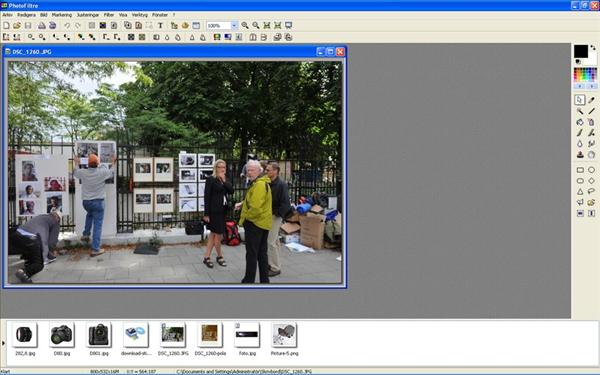Open the Markering menu
Image resolution: width=600 pixels, height=375 pixels.
click(x=62, y=15)
